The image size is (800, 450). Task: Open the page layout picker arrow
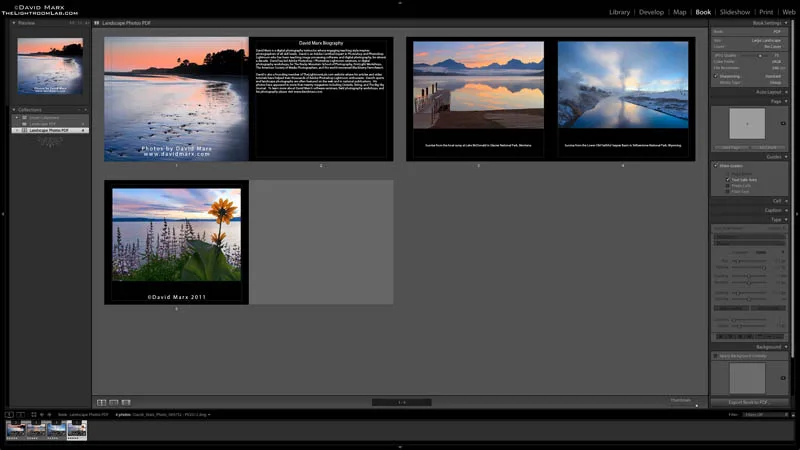click(x=783, y=123)
